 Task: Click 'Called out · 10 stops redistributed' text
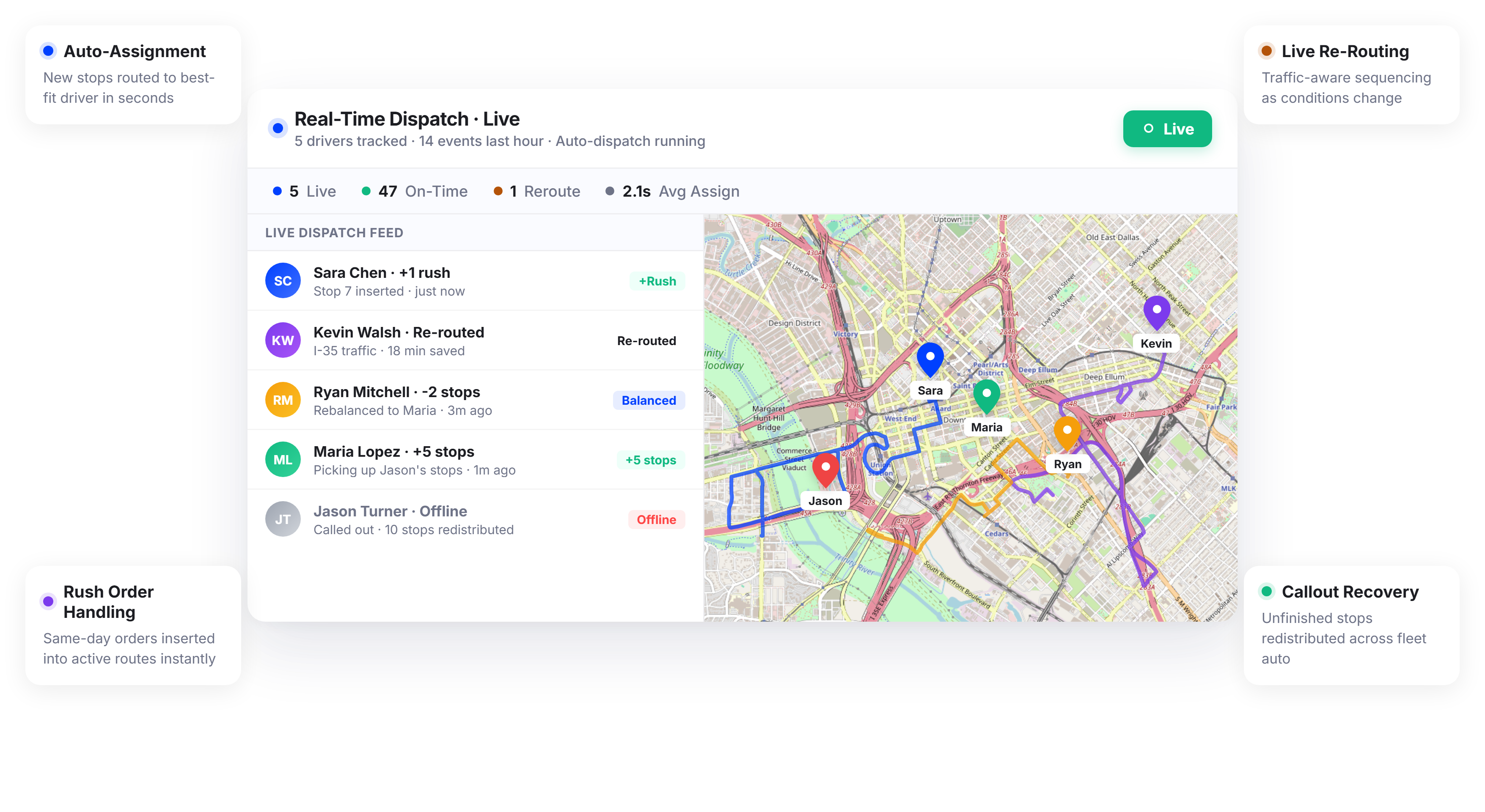[413, 529]
